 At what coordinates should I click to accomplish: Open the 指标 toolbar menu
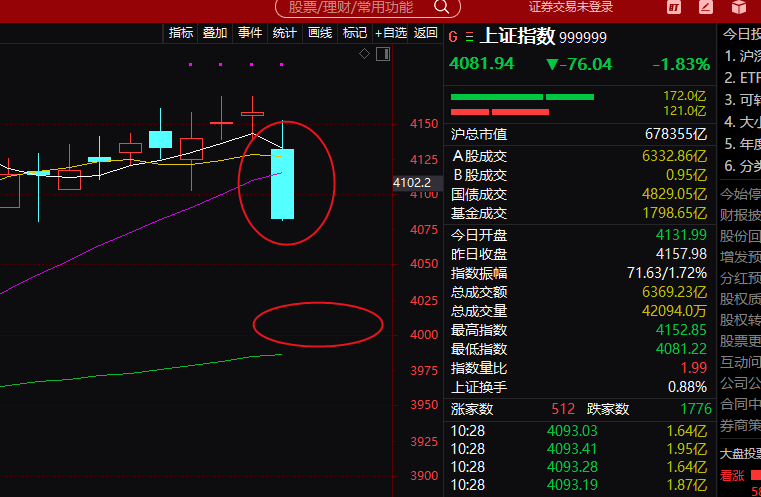[181, 33]
